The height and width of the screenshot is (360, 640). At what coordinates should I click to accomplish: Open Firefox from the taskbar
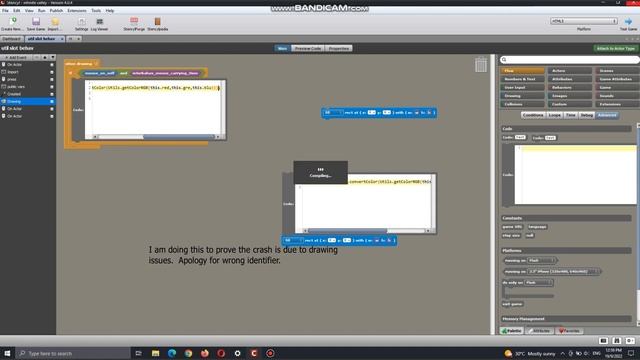(204, 353)
